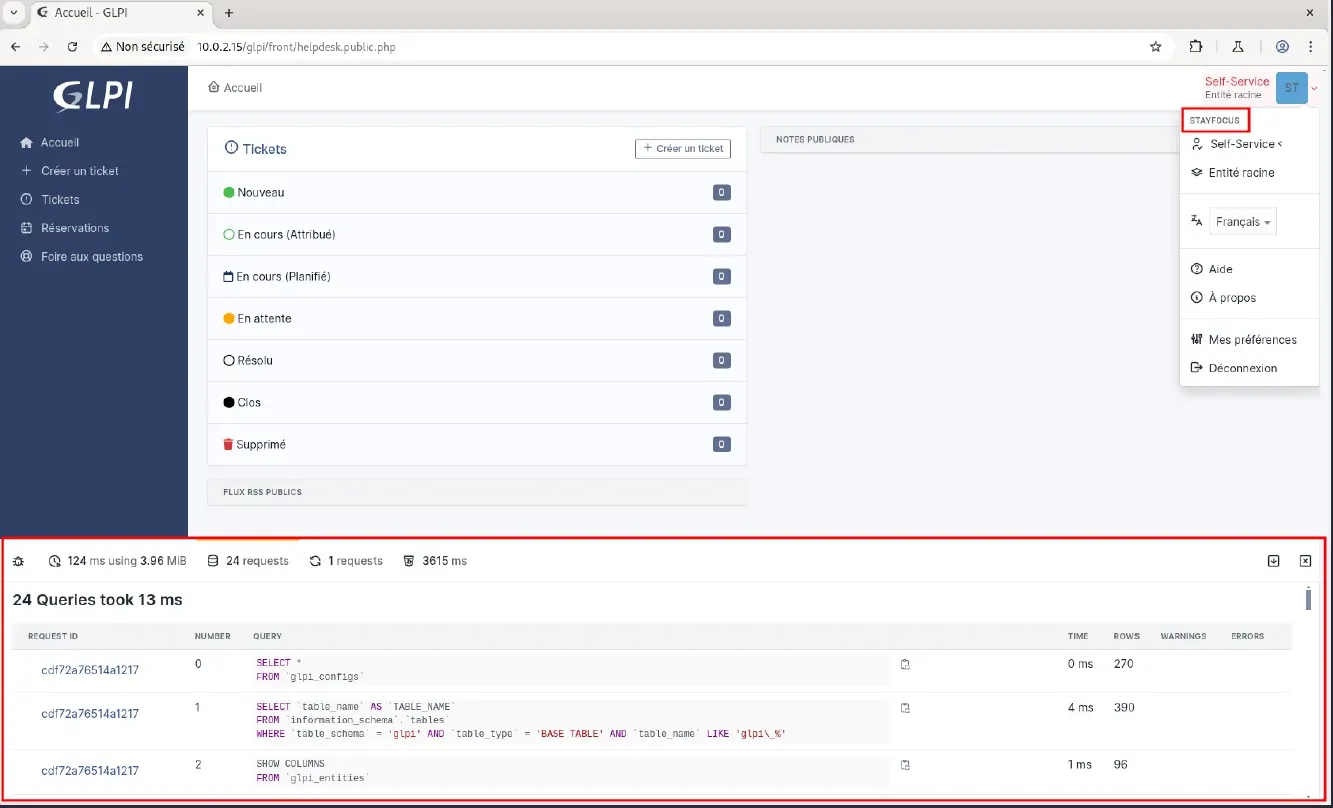
Task: Click the browser forward arrow
Action: [x=44, y=46]
